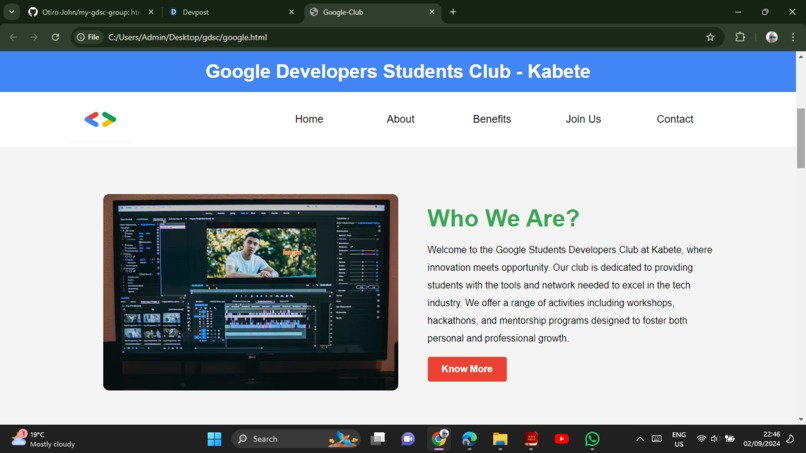Close the Devpost tab

pos(291,12)
